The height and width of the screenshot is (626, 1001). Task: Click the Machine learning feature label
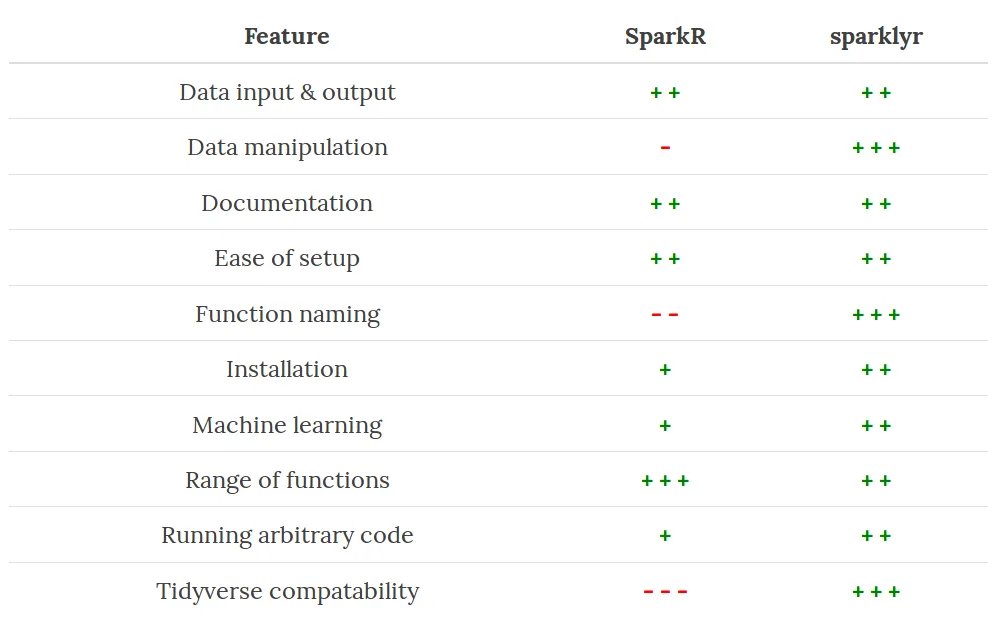[287, 425]
